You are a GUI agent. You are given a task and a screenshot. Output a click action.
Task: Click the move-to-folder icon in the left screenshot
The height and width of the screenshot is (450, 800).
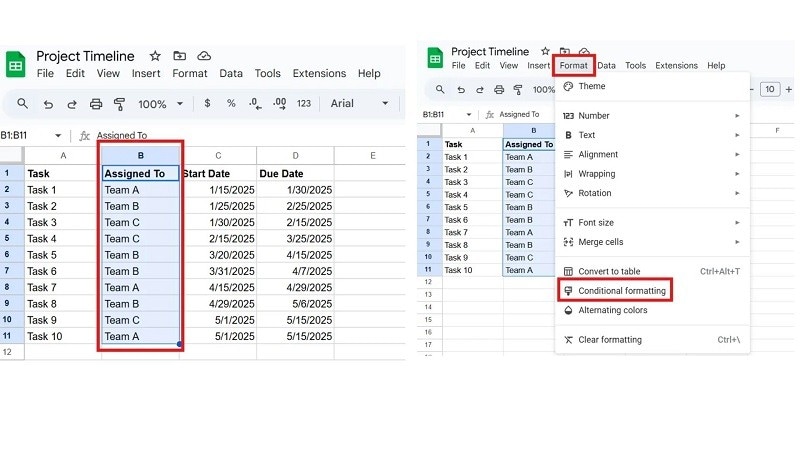point(180,56)
